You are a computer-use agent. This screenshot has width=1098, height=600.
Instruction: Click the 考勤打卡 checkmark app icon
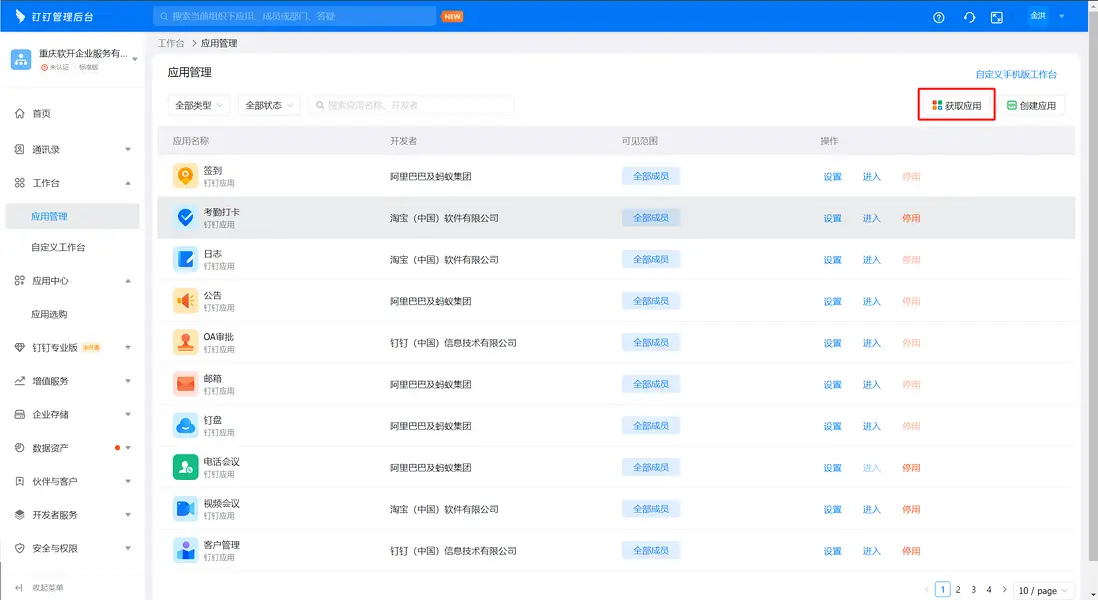click(x=186, y=217)
